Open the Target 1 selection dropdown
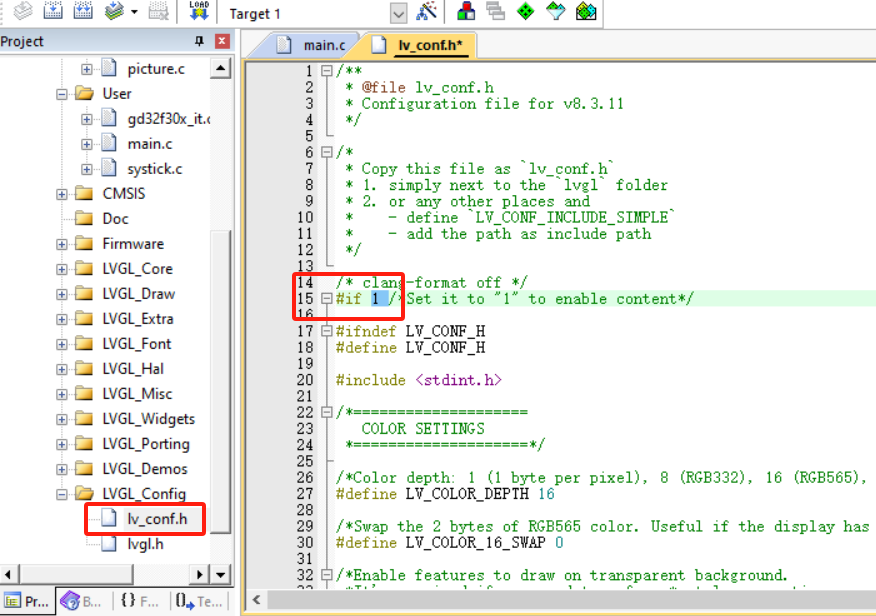Viewport: 876px width, 616px height. (398, 13)
